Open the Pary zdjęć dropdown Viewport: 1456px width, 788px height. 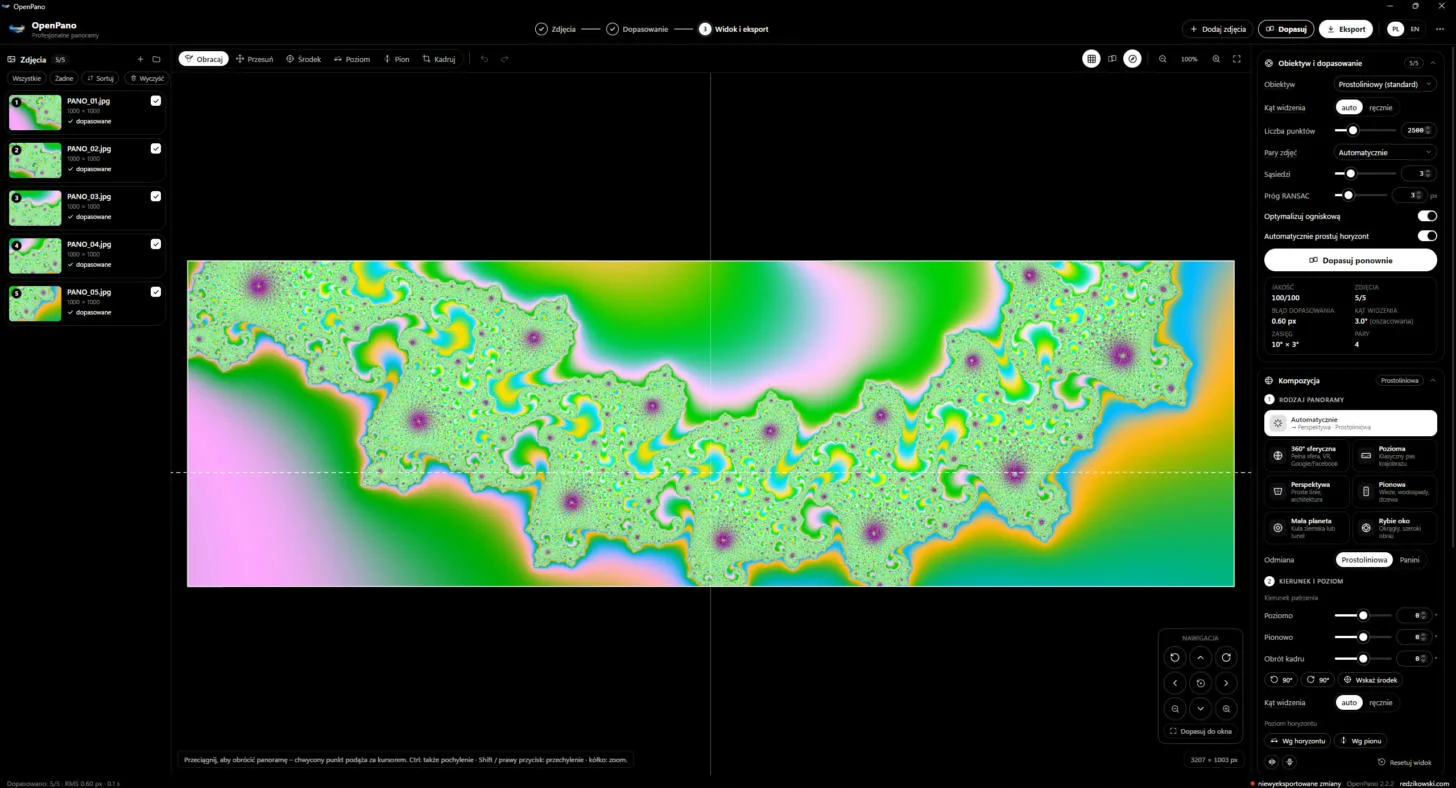click(1386, 153)
